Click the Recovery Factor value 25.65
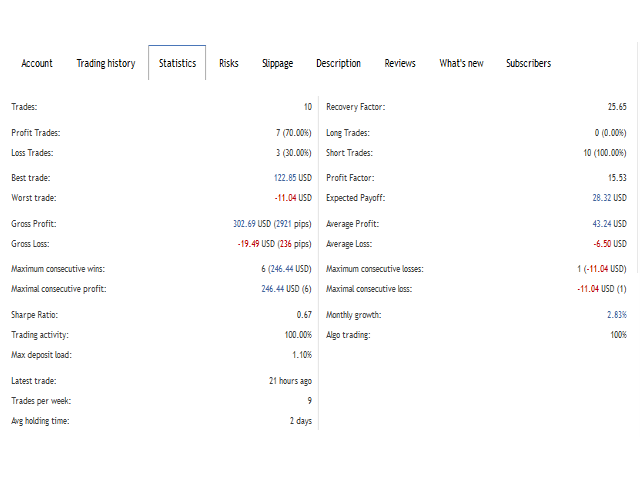 [x=616, y=107]
